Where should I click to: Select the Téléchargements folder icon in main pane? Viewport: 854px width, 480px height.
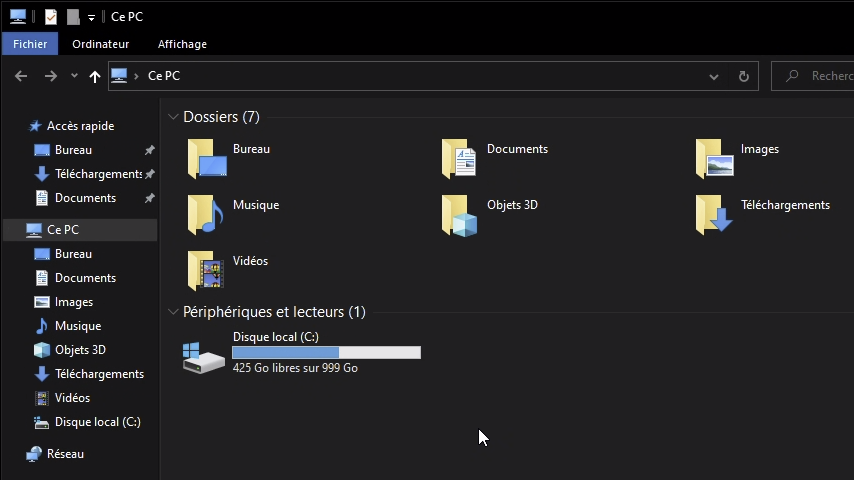(714, 215)
